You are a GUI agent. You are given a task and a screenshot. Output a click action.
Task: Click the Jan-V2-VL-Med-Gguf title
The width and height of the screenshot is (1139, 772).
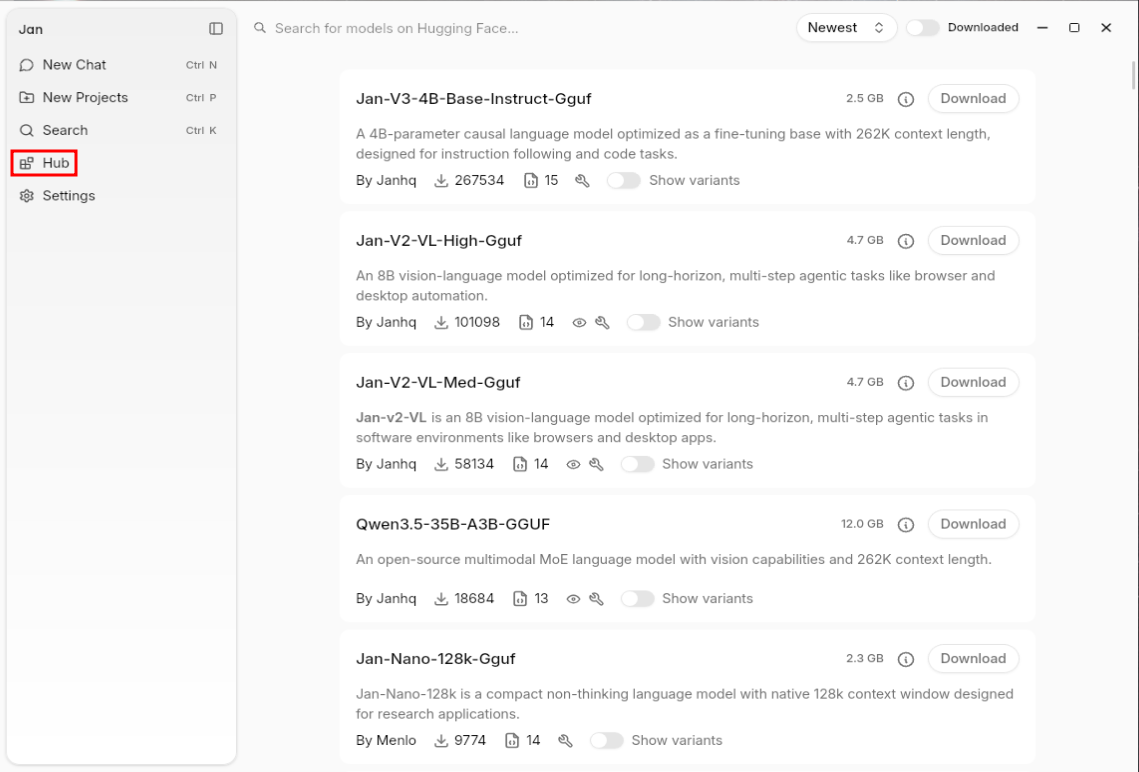pyautogui.click(x=438, y=382)
